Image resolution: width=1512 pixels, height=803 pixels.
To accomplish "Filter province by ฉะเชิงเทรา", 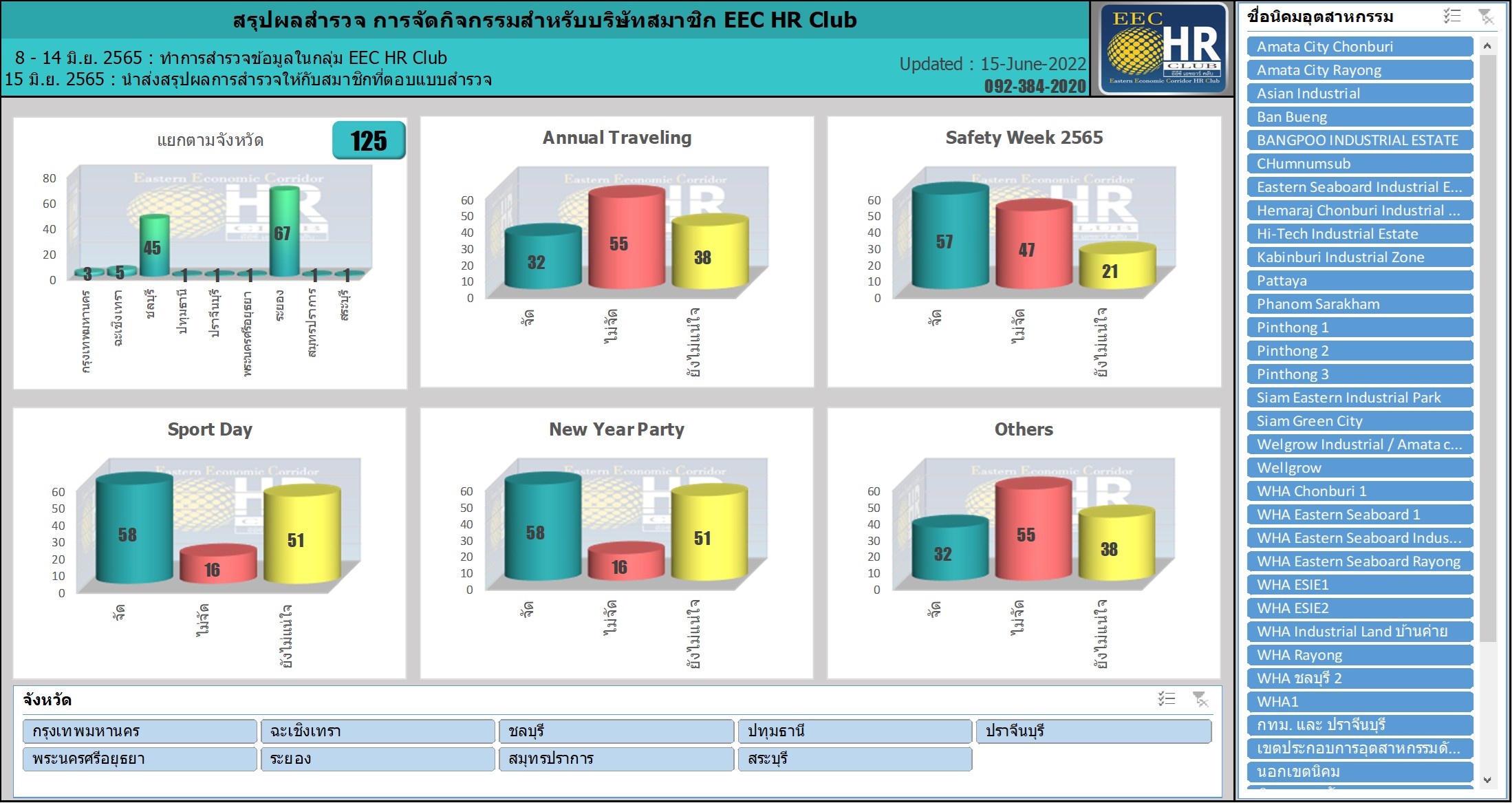I will coord(378,731).
